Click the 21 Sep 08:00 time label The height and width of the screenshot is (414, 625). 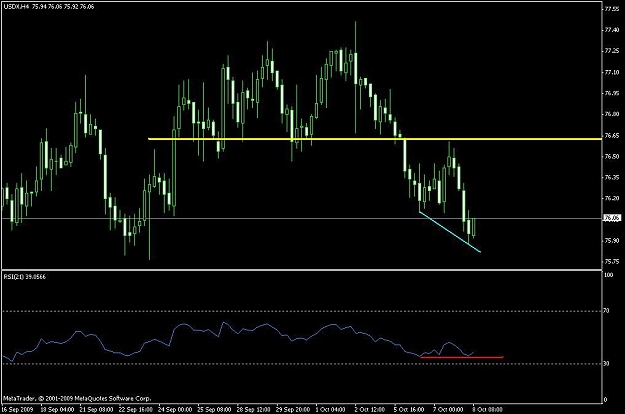(96, 410)
